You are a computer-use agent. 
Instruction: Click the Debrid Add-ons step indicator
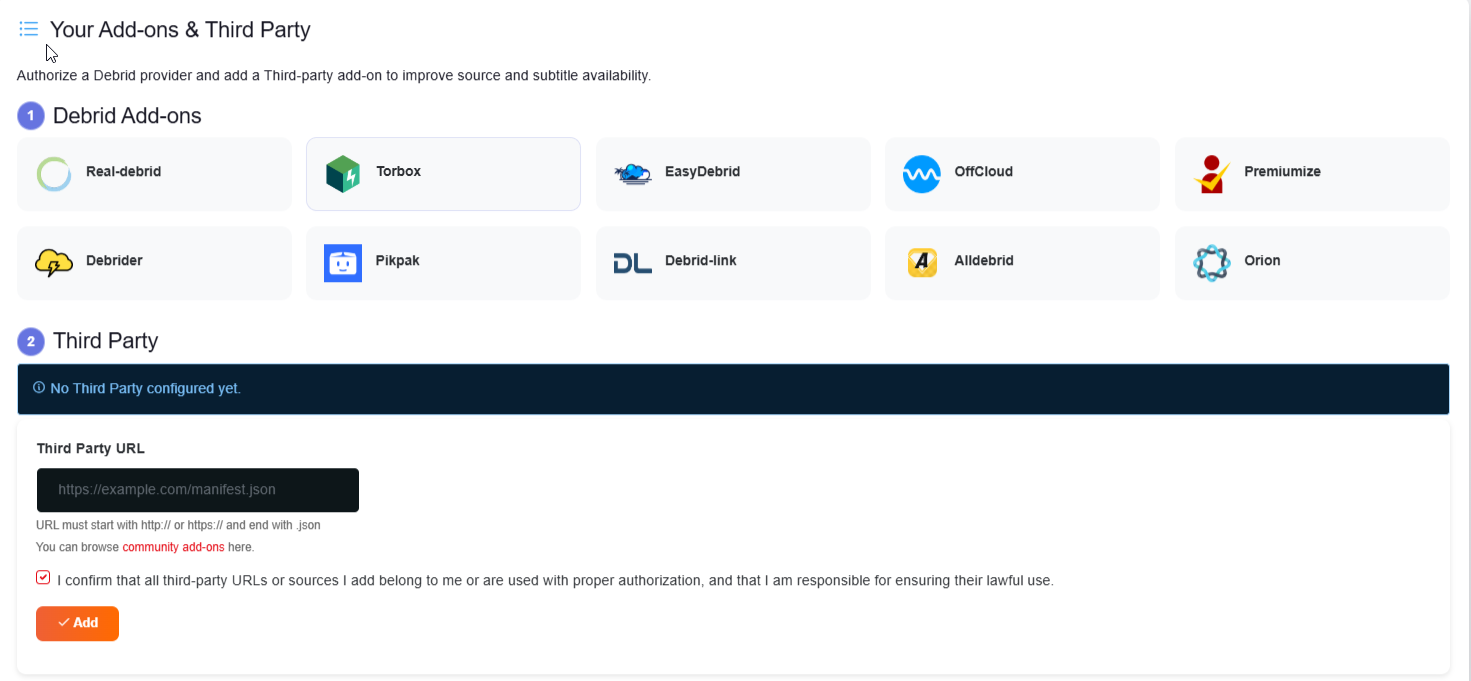30,115
